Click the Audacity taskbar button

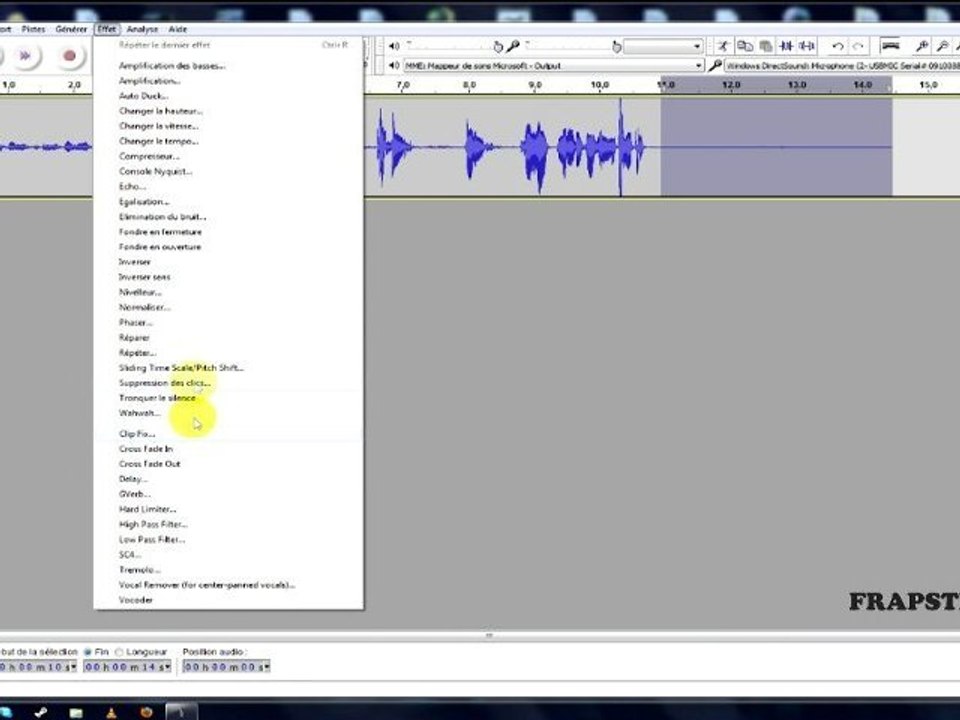[x=182, y=711]
